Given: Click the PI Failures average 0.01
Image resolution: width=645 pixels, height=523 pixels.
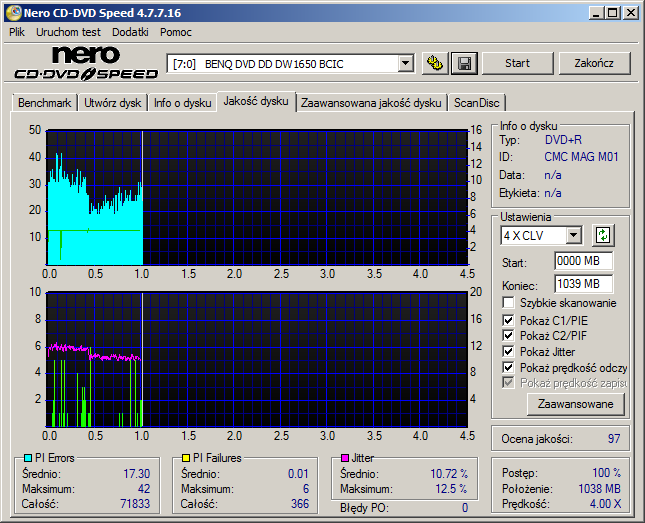Looking at the screenshot, I should [x=298, y=474].
